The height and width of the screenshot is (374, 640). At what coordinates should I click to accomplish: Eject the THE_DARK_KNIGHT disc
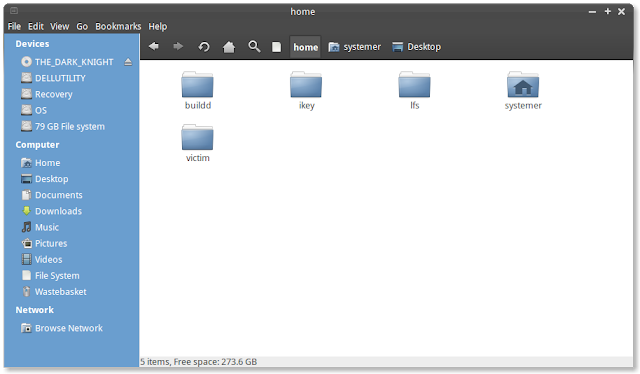[128, 62]
